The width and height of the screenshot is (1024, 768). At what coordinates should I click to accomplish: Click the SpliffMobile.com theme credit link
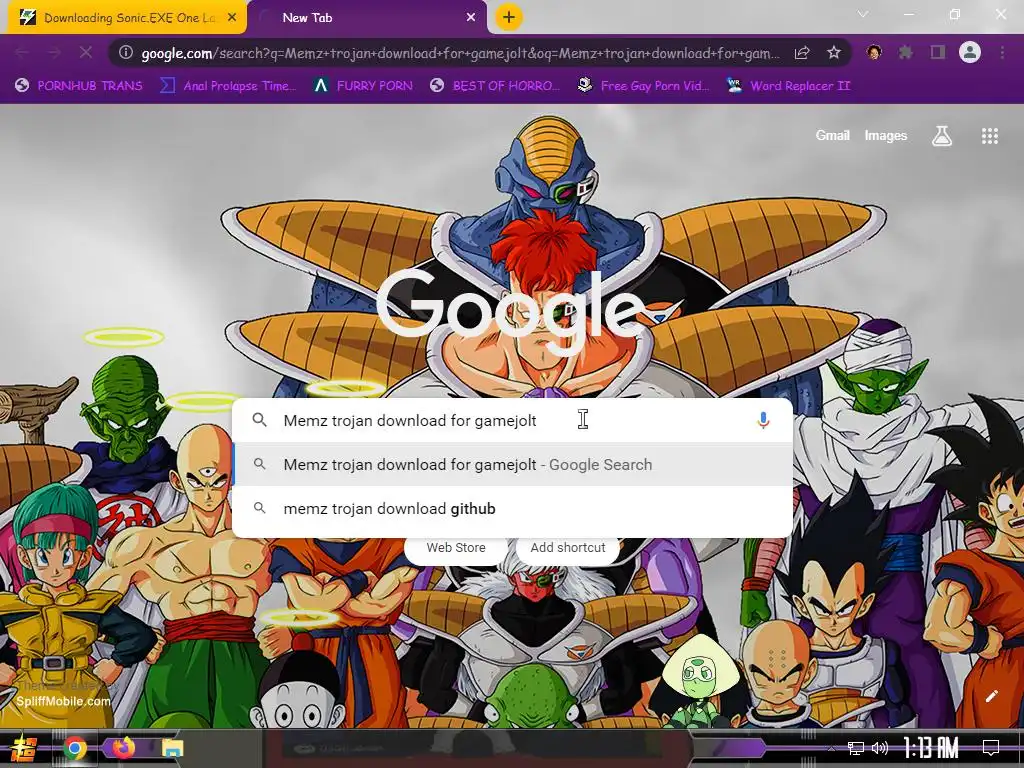click(x=63, y=701)
